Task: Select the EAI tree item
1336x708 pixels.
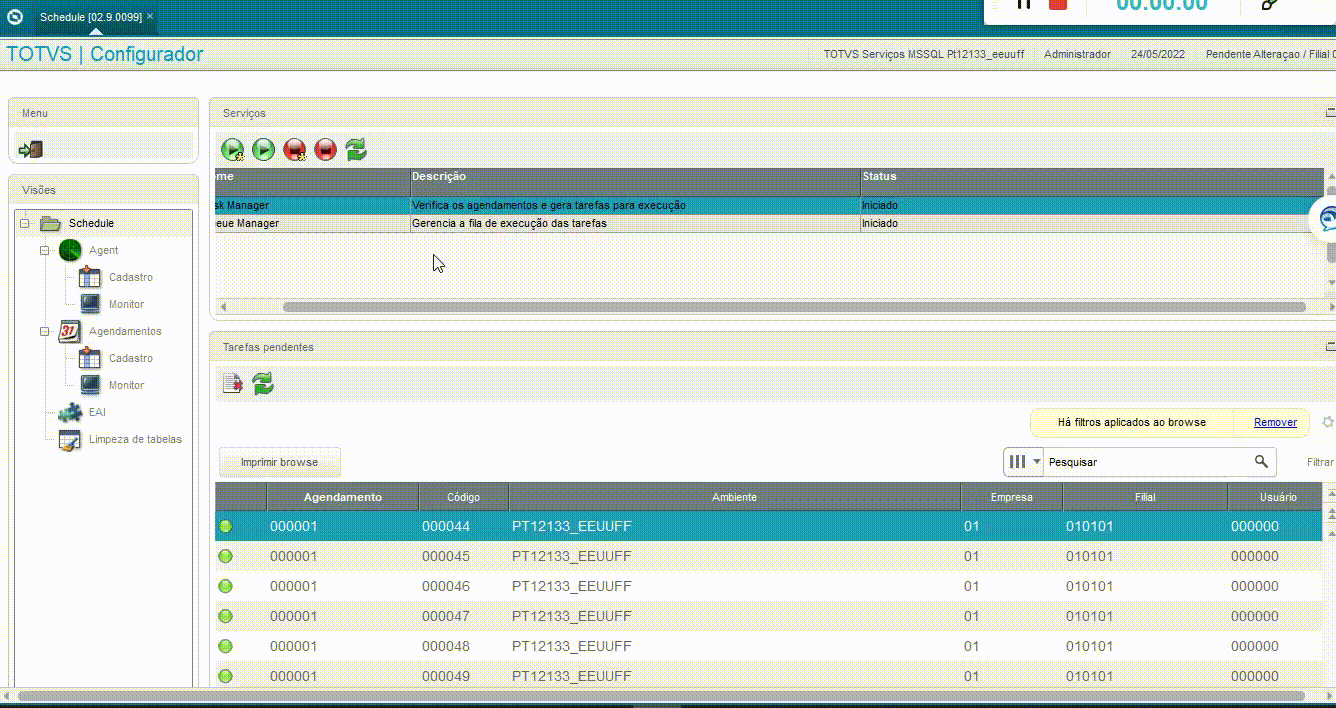Action: tap(97, 412)
